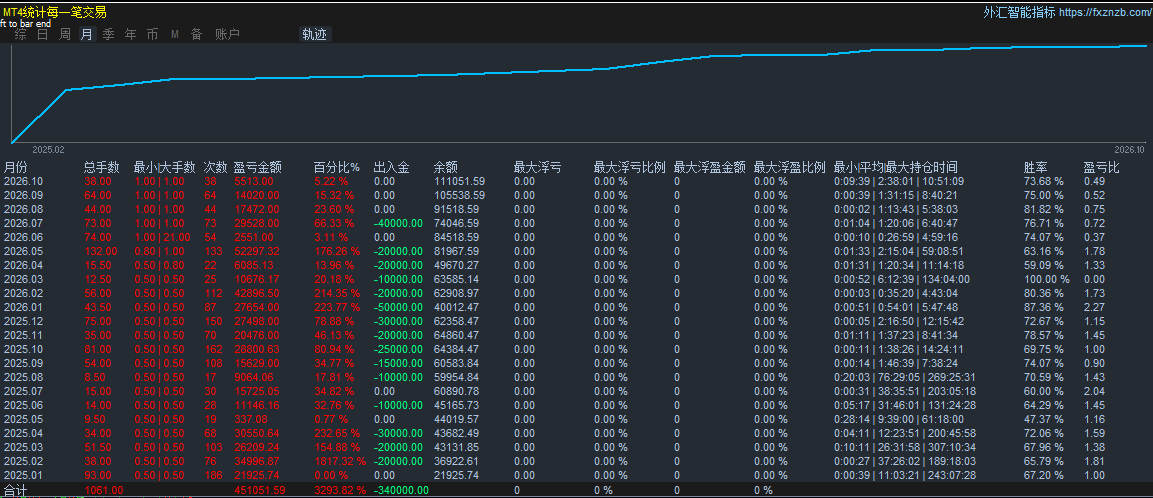1153x498 pixels.
Task: Click the profit value 52297.32
Action: [257, 251]
